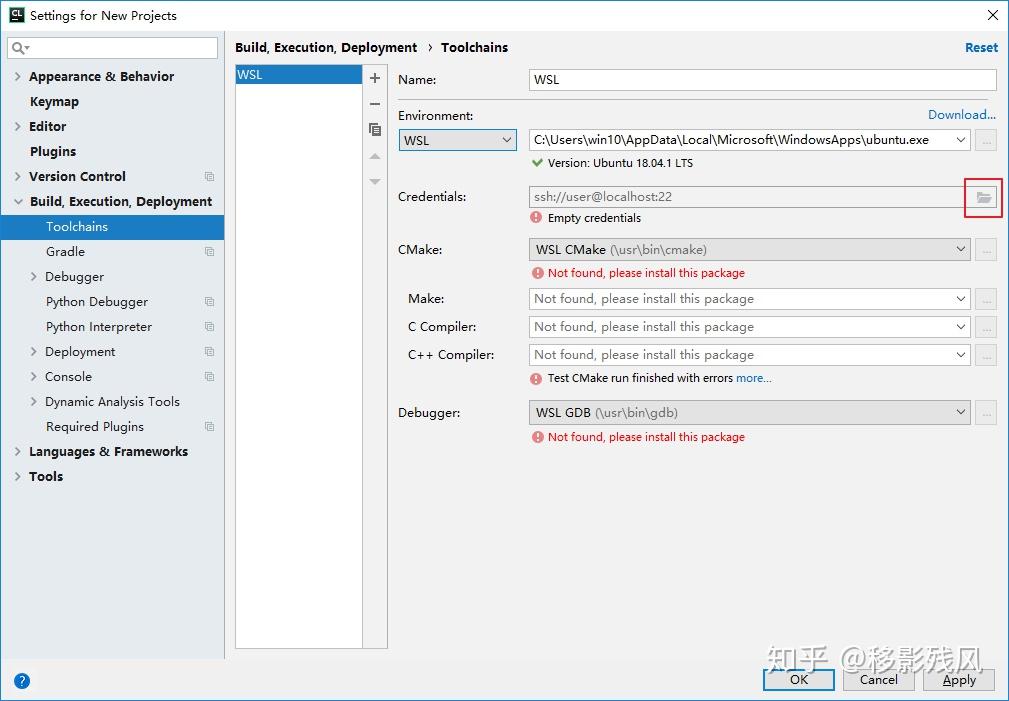This screenshot has height=701, width=1009.
Task: Open the credentials folder browse icon
Action: click(x=984, y=197)
